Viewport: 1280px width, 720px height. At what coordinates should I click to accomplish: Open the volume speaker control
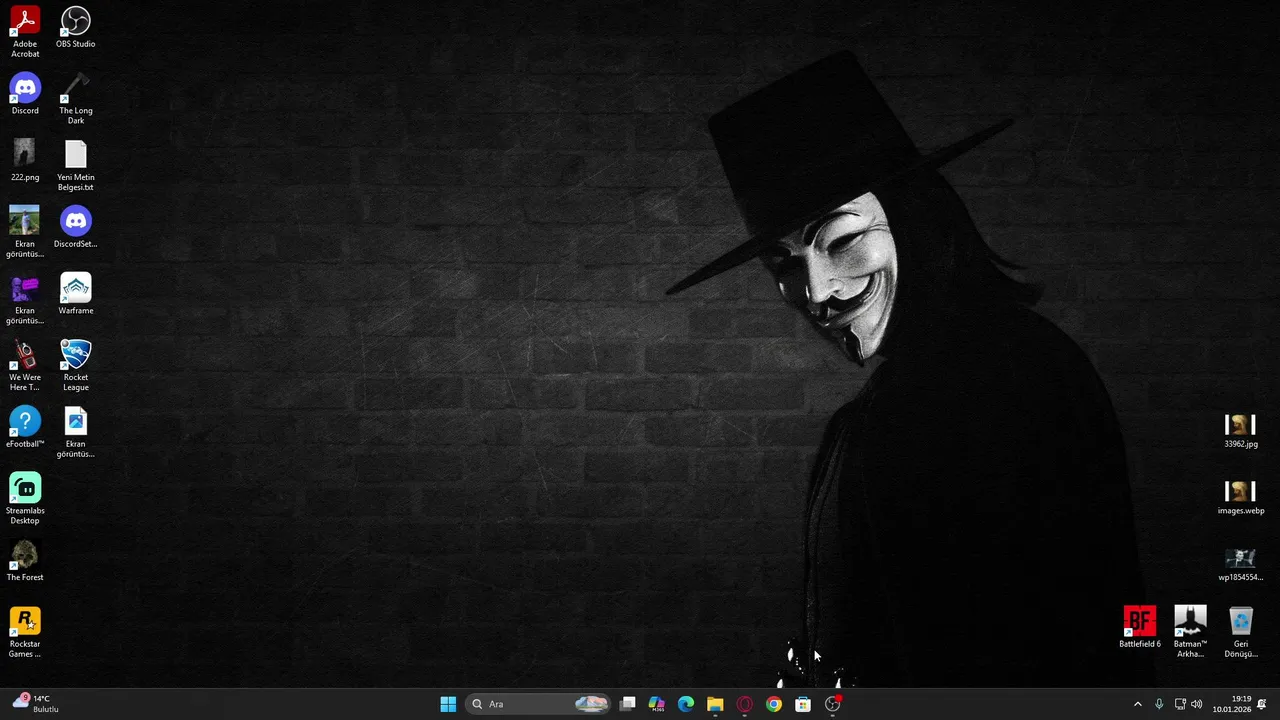(x=1198, y=704)
